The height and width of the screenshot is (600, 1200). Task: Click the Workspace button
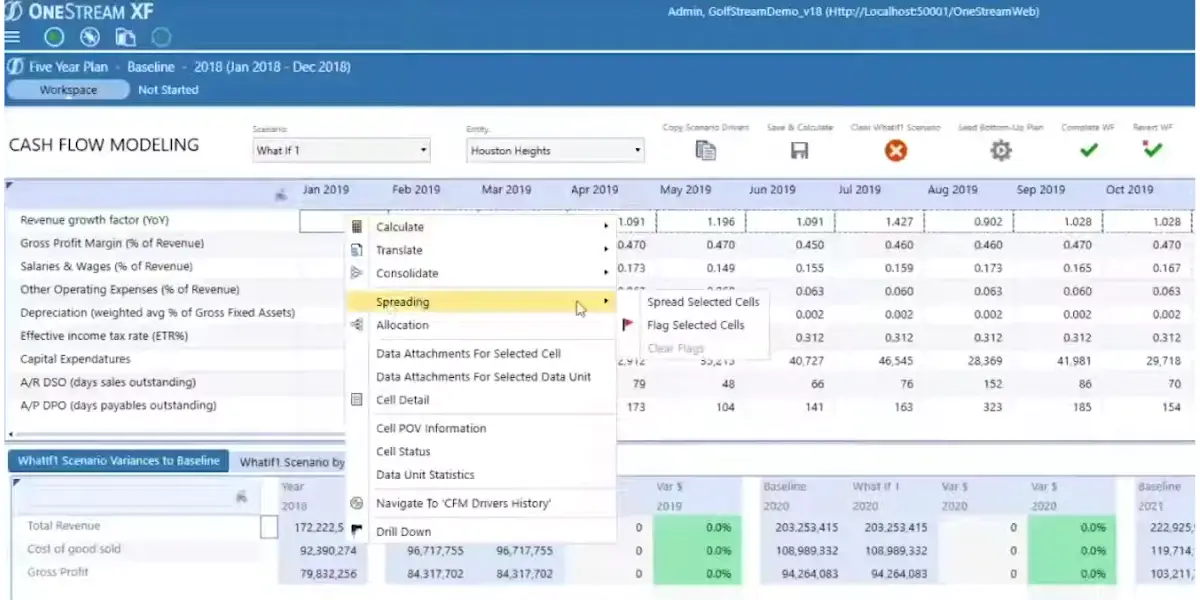pyautogui.click(x=68, y=90)
